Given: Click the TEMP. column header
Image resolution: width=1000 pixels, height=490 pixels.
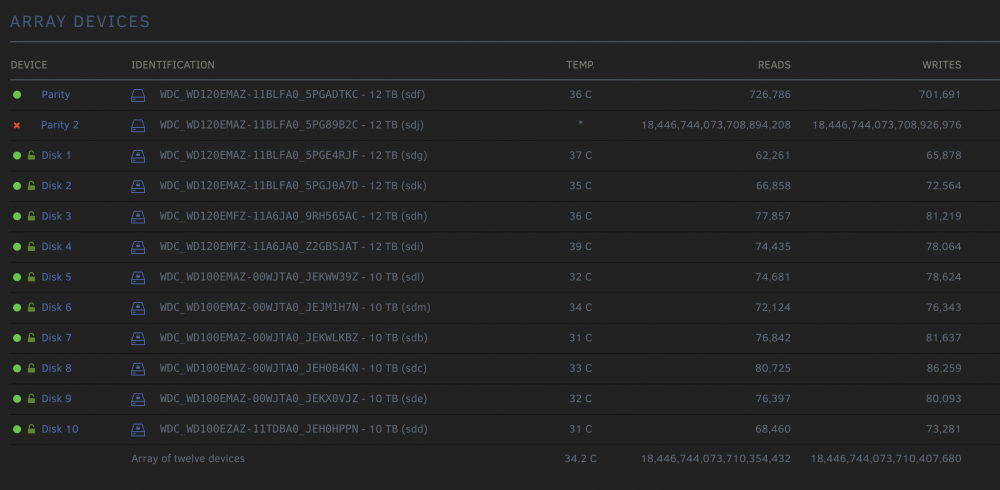Looking at the screenshot, I should 580,65.
